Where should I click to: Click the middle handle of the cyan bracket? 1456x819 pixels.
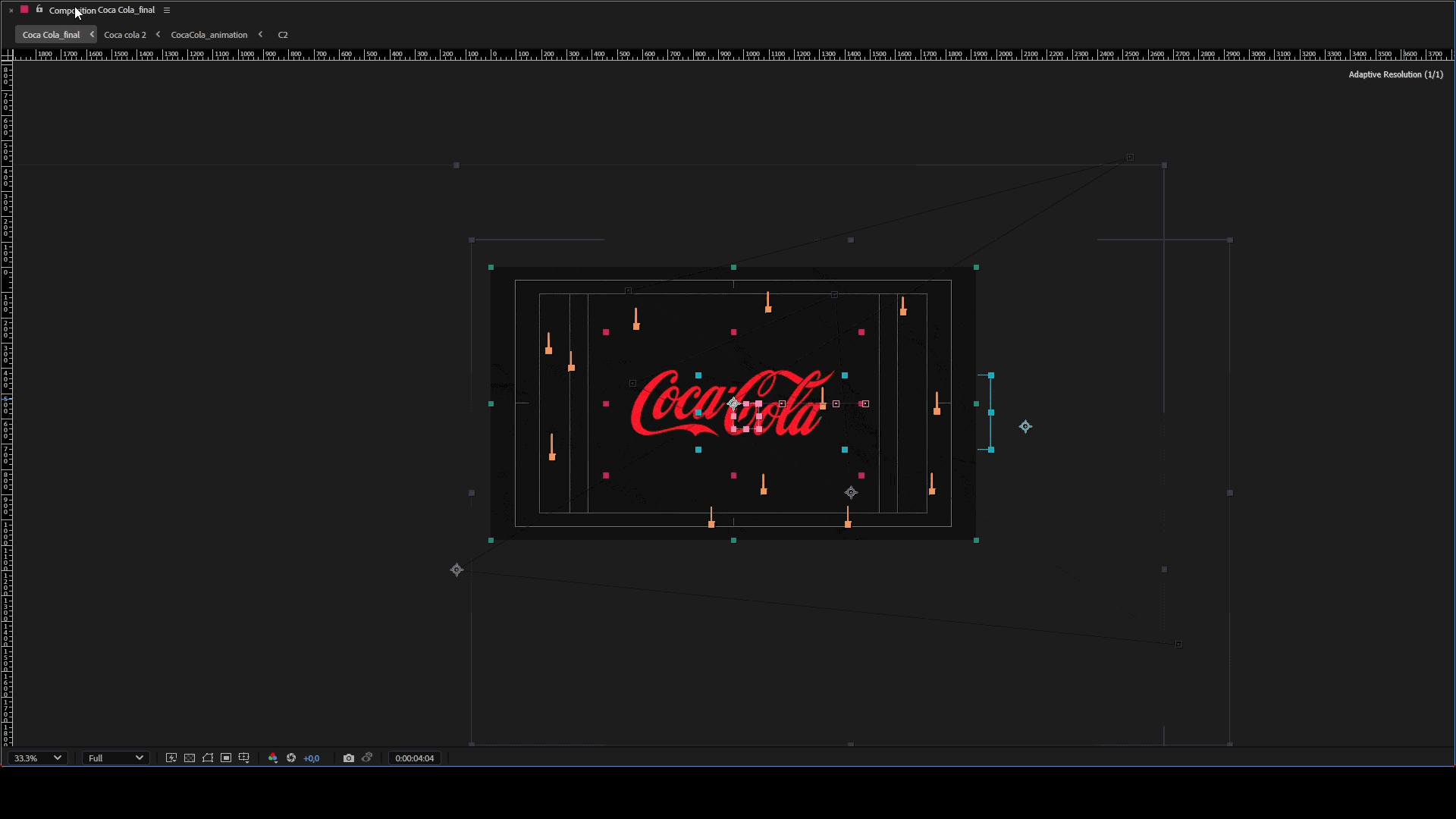991,413
